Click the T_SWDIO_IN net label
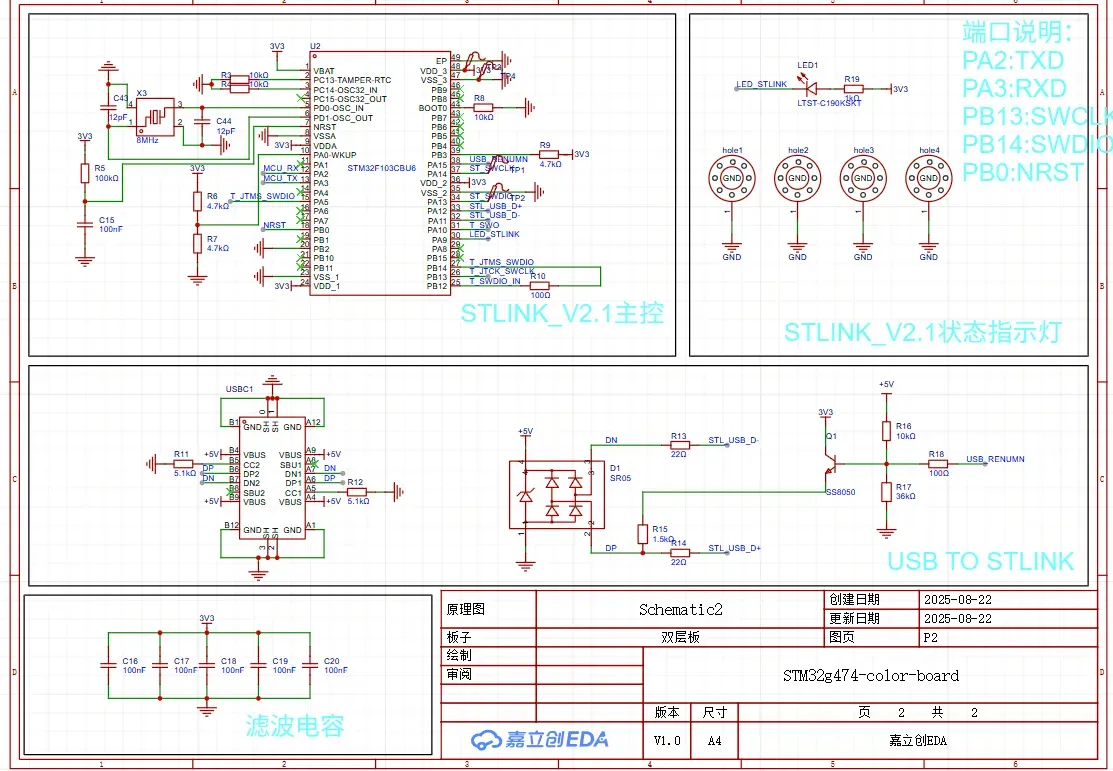The width and height of the screenshot is (1113, 771). click(495, 280)
